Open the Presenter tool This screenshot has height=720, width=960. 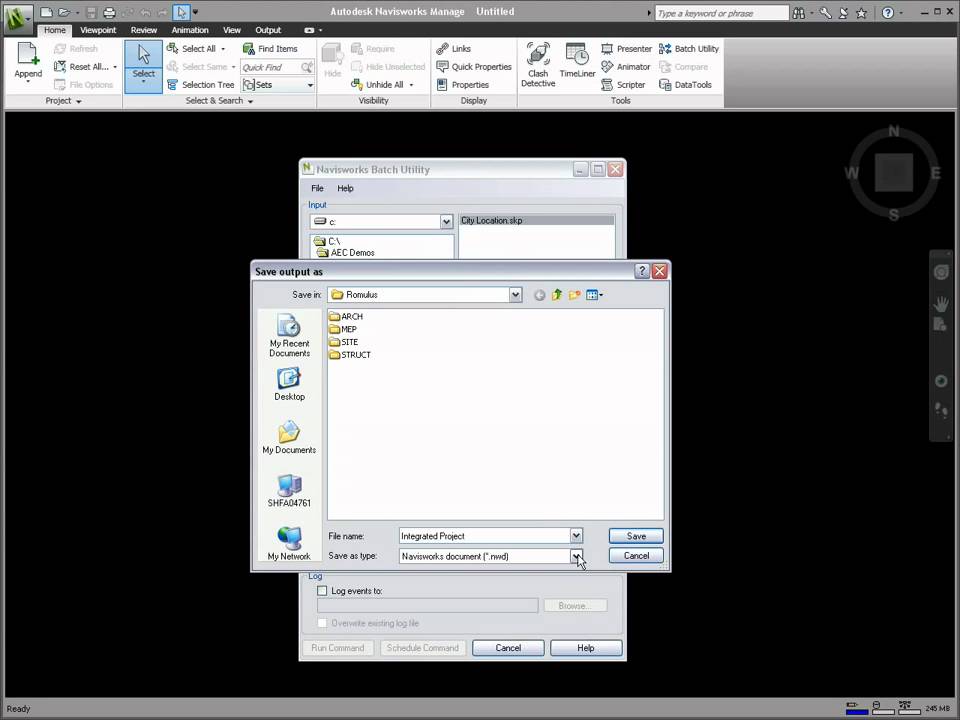click(626, 48)
